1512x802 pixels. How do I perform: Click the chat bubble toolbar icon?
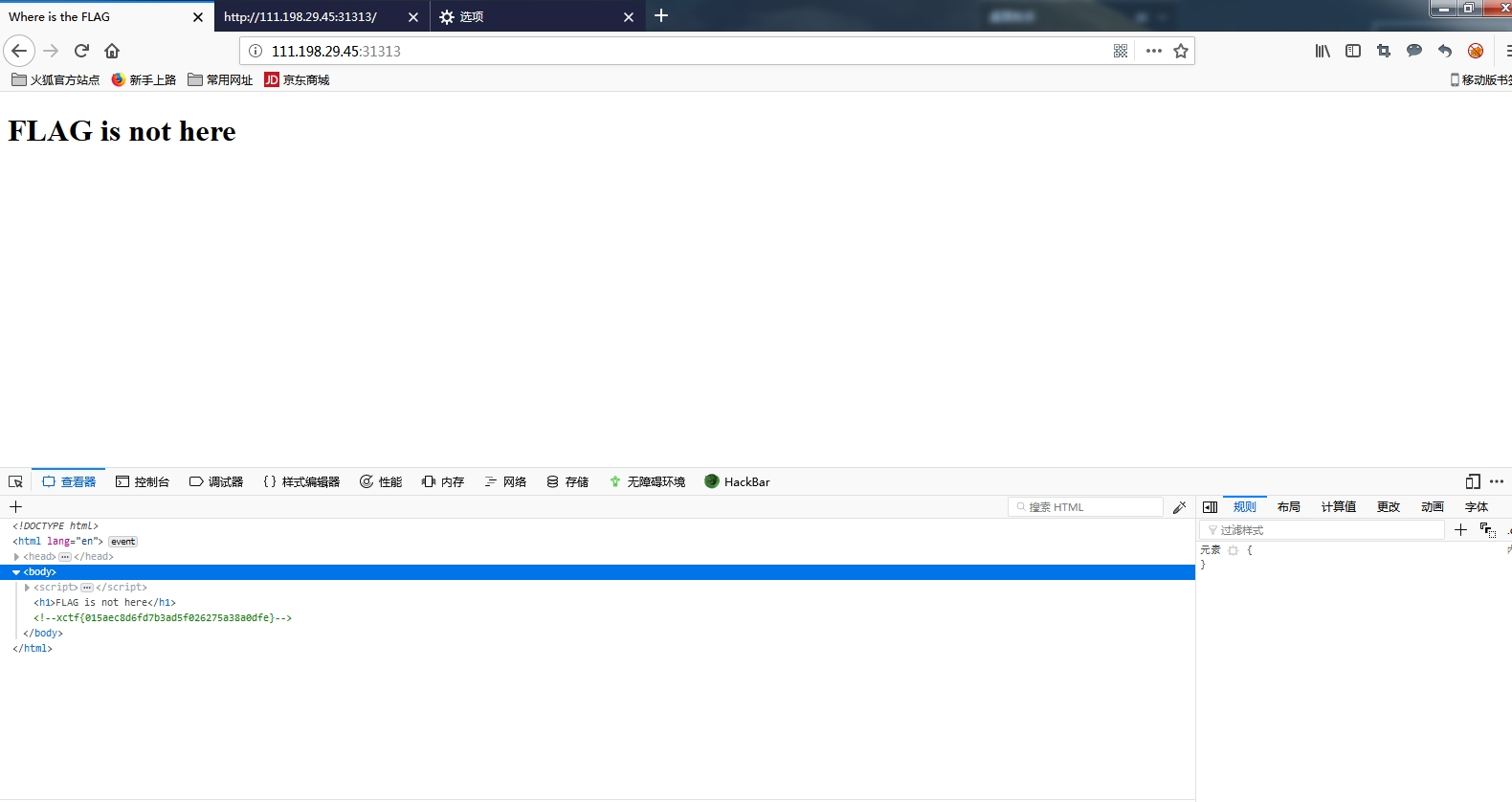pyautogui.click(x=1414, y=51)
